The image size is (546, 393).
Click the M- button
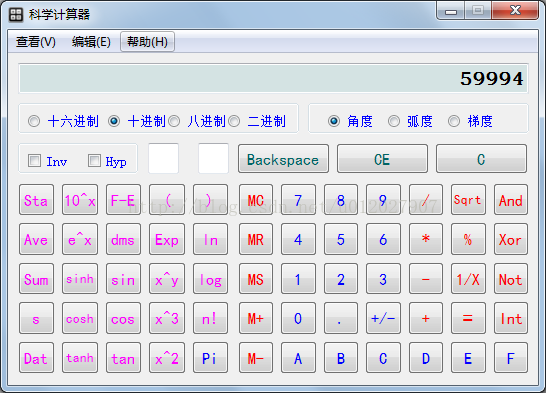[256, 357]
